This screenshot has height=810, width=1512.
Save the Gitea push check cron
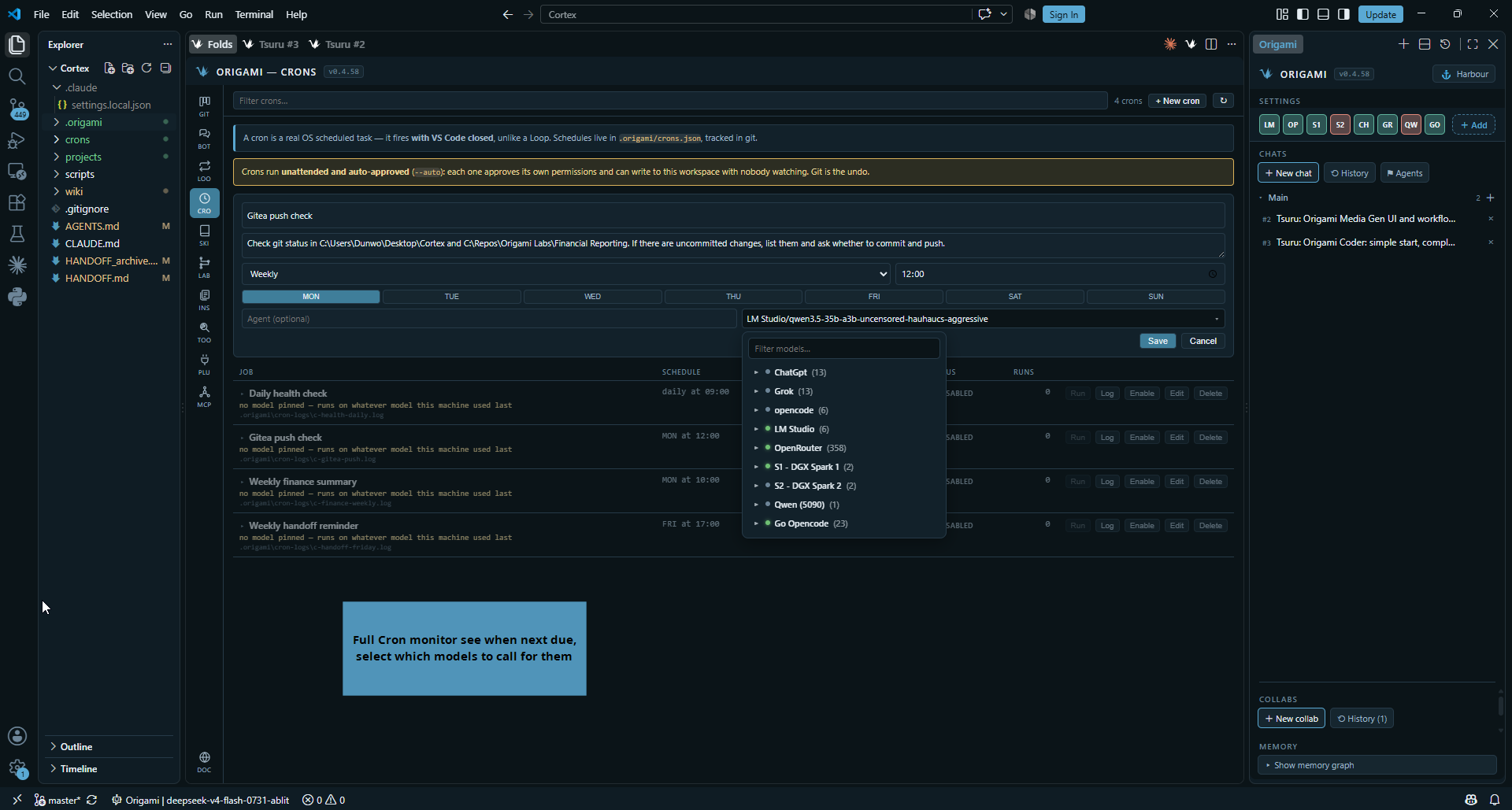(1158, 341)
